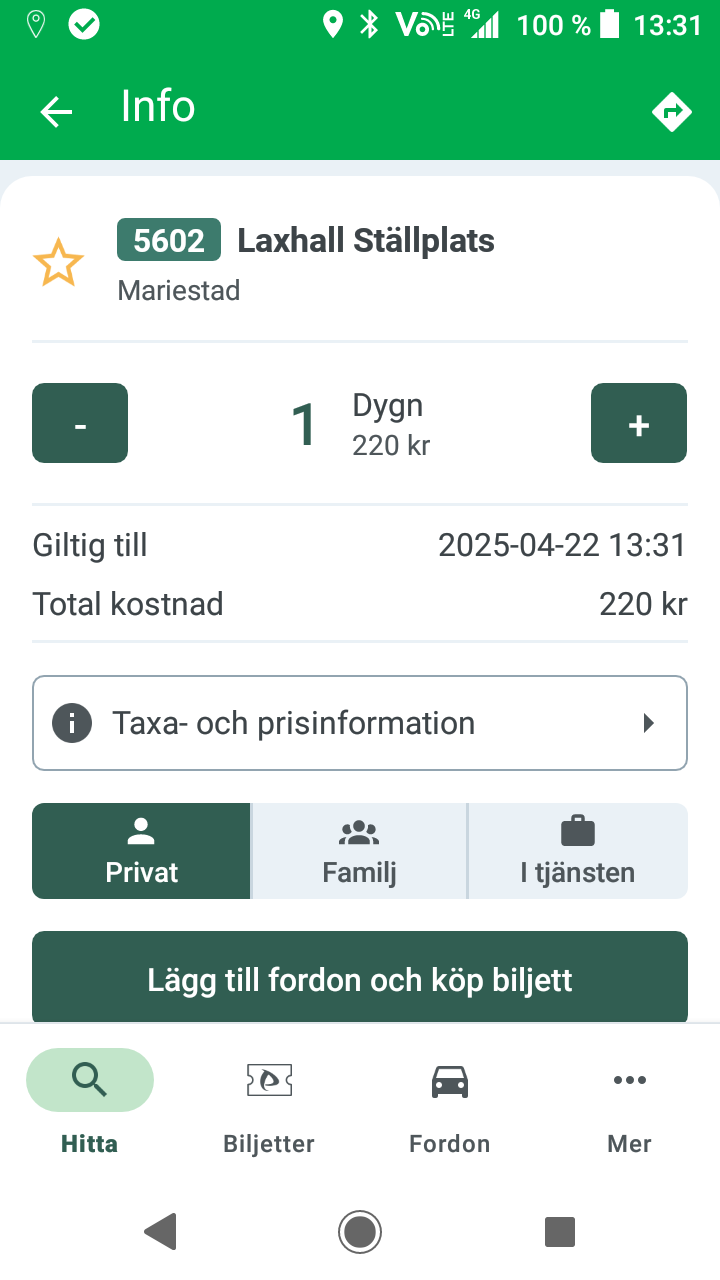Tap the arrow at right of price information
The image size is (720, 1280).
tap(648, 723)
